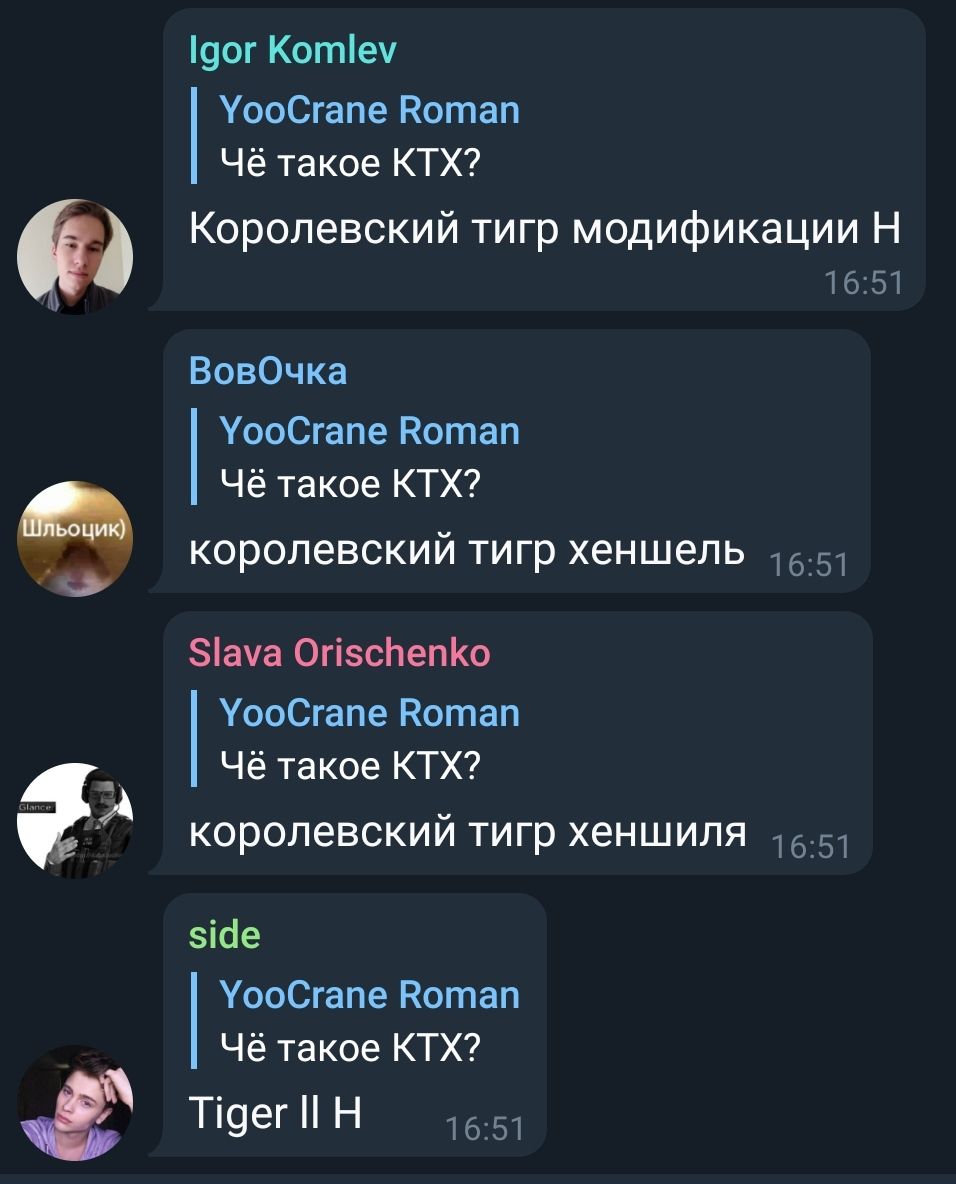956x1184 pixels.
Task: Tap the ВовОчка sender name
Action: (268, 372)
